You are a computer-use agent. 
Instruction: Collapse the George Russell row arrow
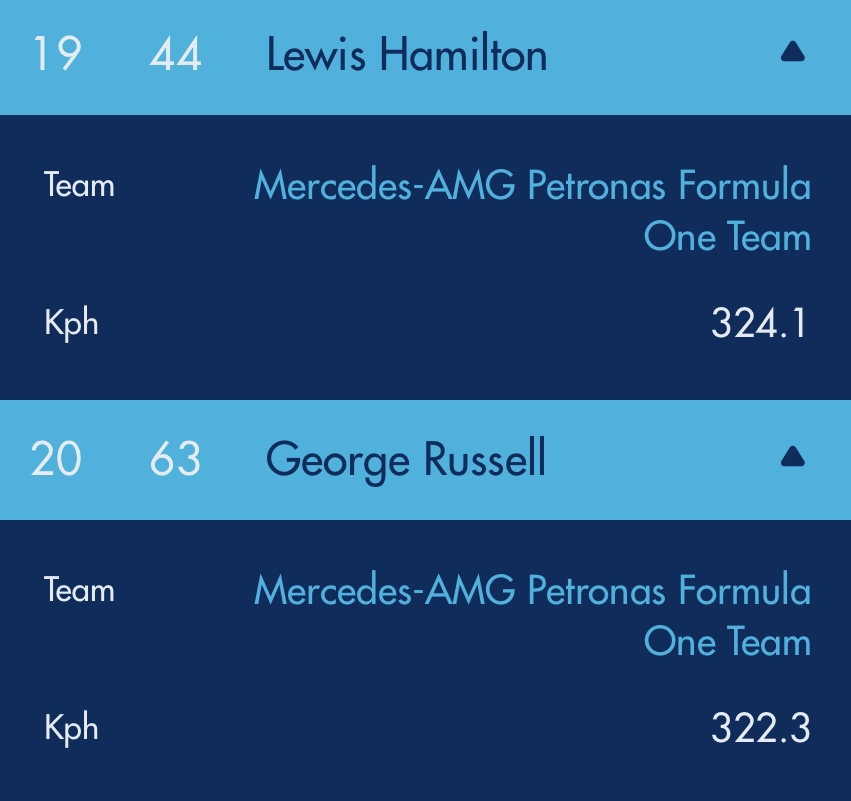click(x=792, y=458)
